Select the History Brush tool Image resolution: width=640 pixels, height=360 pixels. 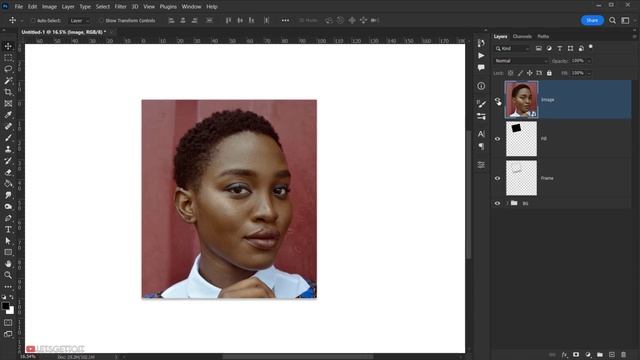click(8, 160)
